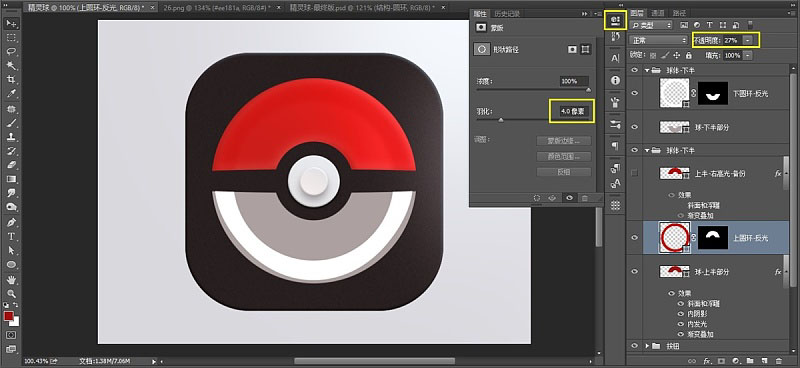Open the Paragraph panel icon in dock

pos(615,146)
